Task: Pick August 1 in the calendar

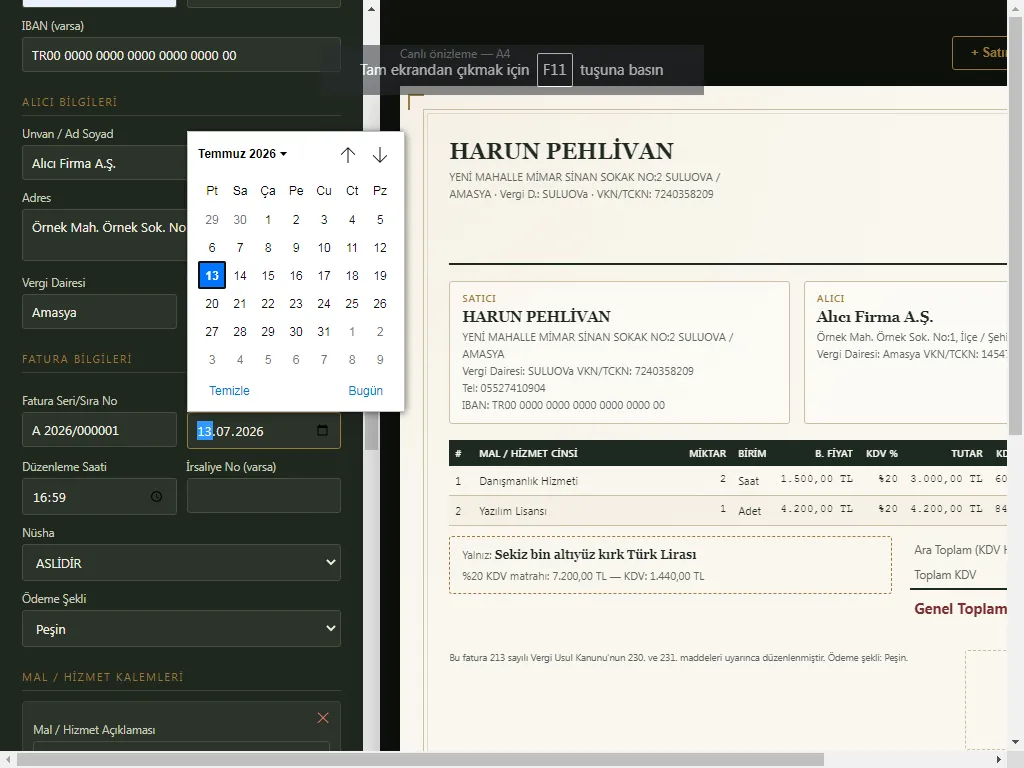Action: 352,332
